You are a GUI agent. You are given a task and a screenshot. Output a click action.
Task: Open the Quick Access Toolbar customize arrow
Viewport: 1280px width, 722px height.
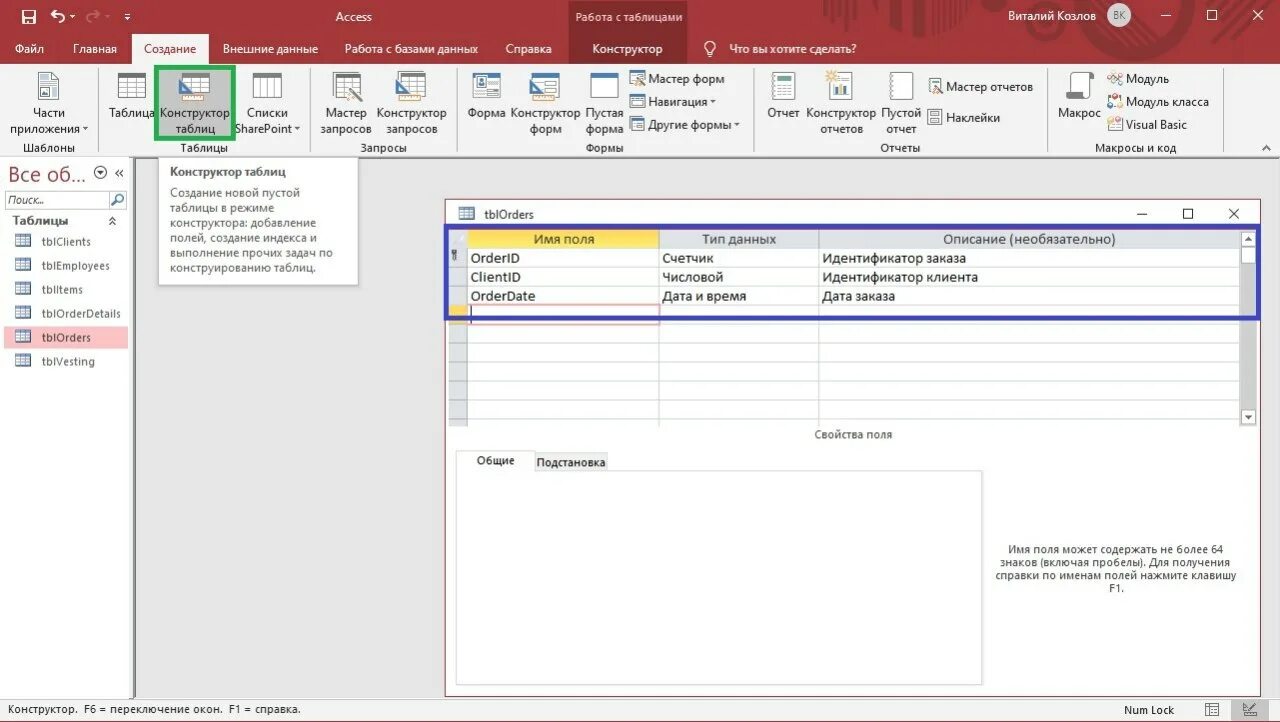point(127,17)
